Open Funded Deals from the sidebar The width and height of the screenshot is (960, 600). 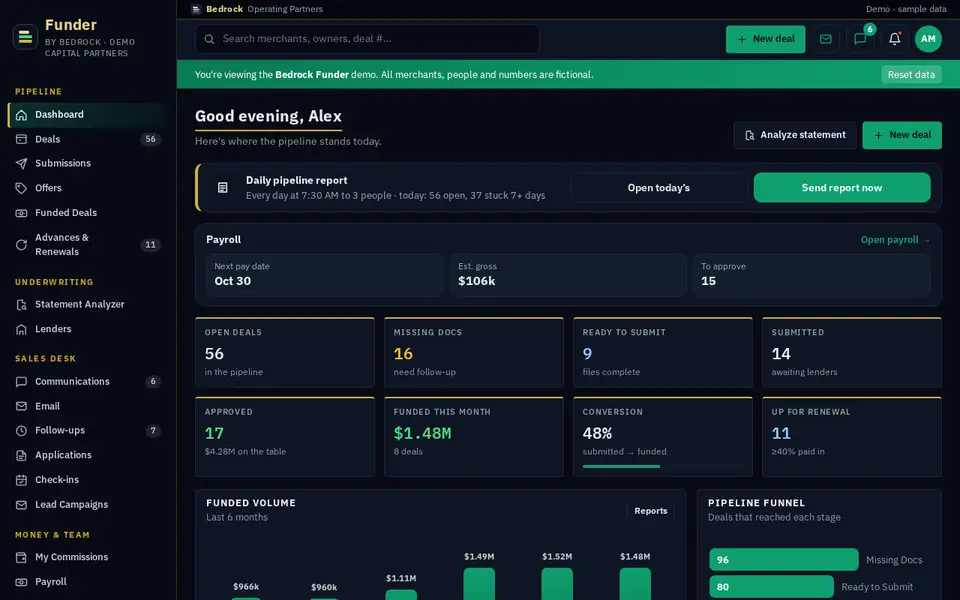87,213
